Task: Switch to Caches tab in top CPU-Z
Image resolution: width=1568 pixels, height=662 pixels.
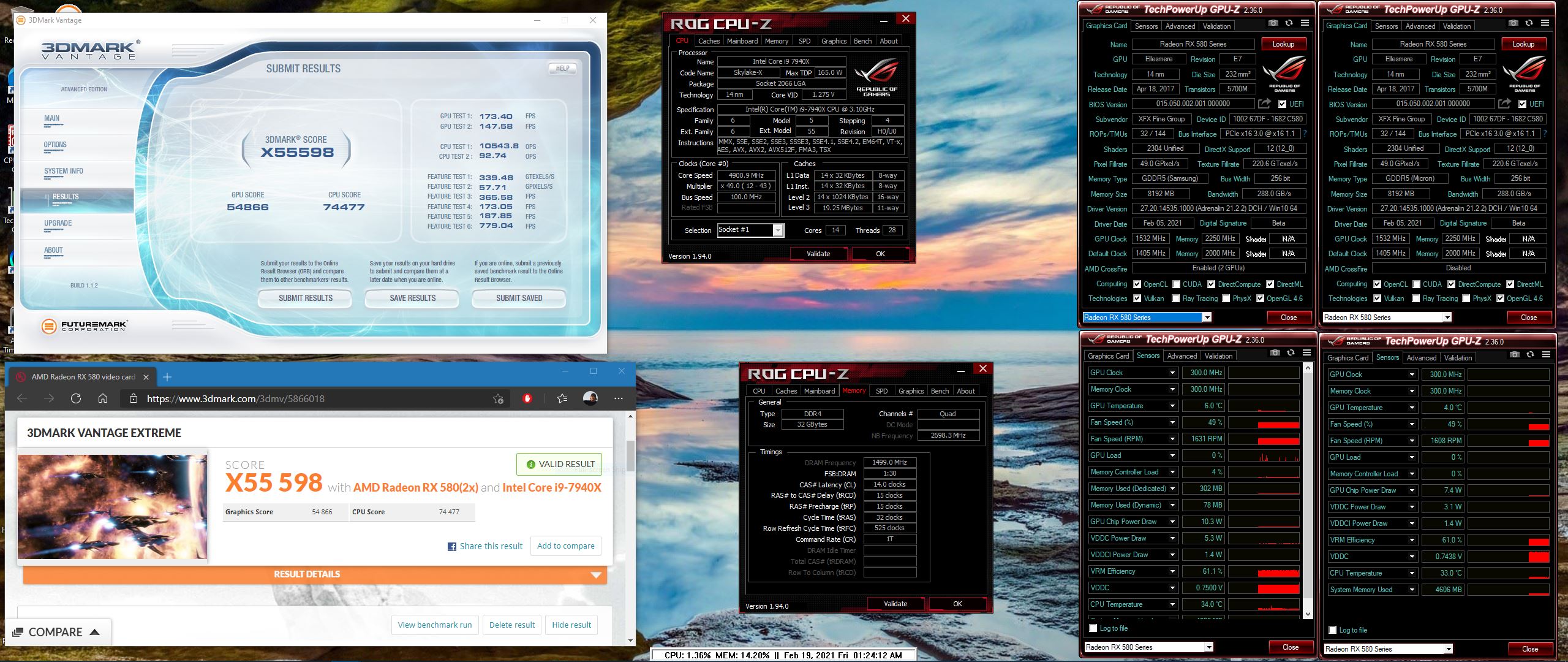Action: [709, 41]
